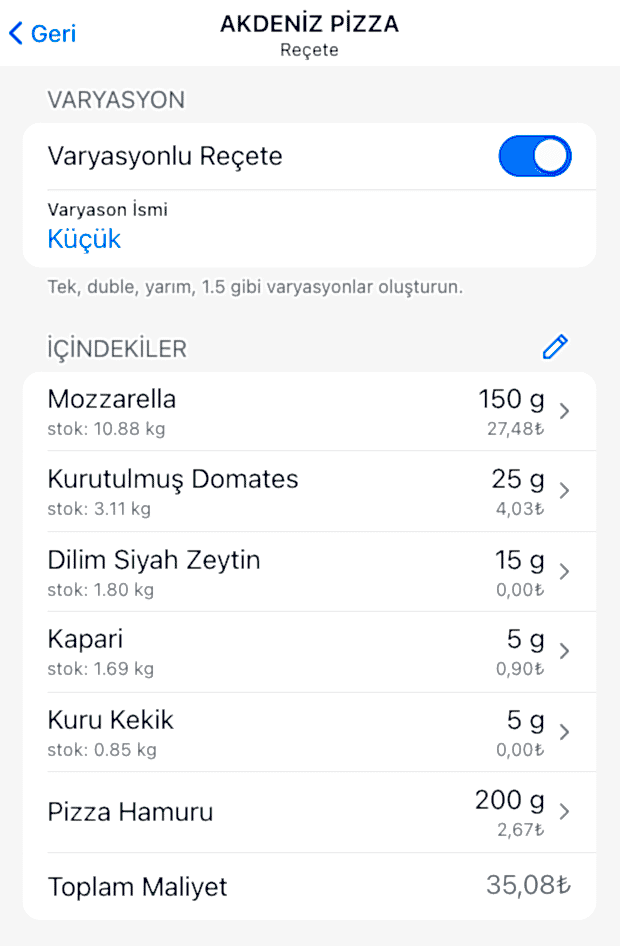
Task: Toggle the Varyasyonlu Reçete switch
Action: point(535,156)
